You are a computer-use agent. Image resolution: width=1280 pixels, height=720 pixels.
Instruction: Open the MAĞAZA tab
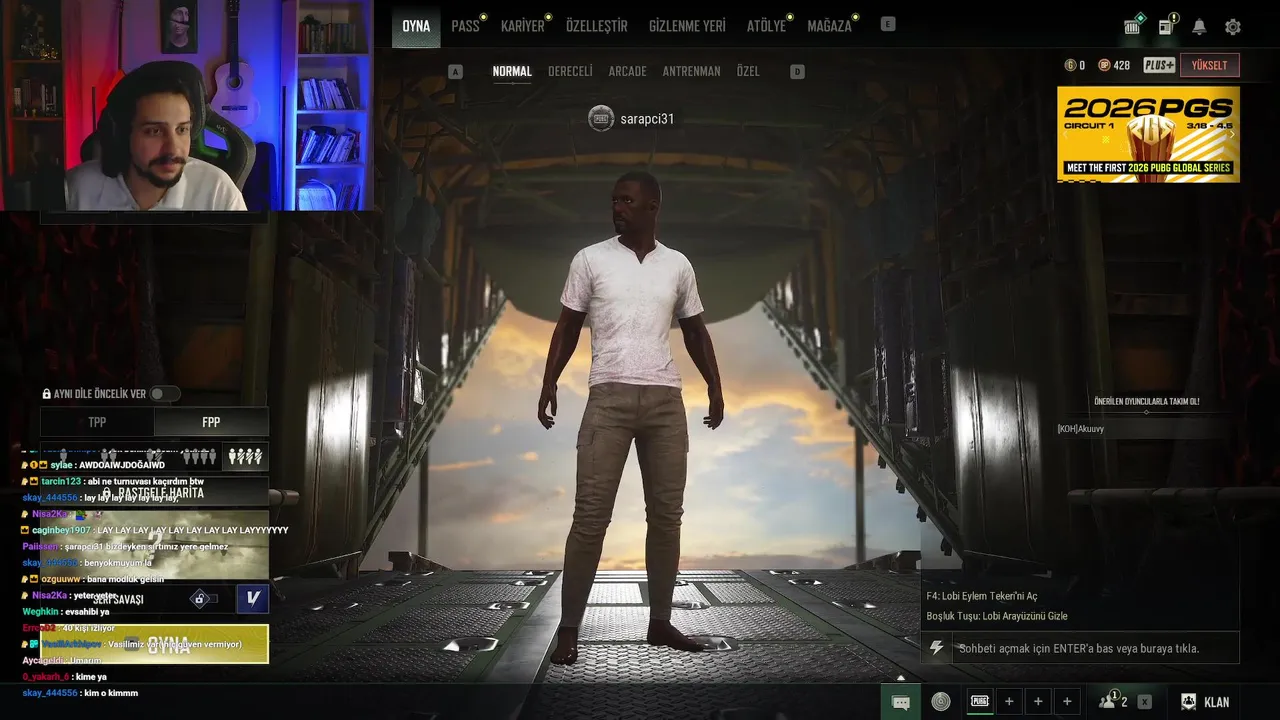pos(829,26)
